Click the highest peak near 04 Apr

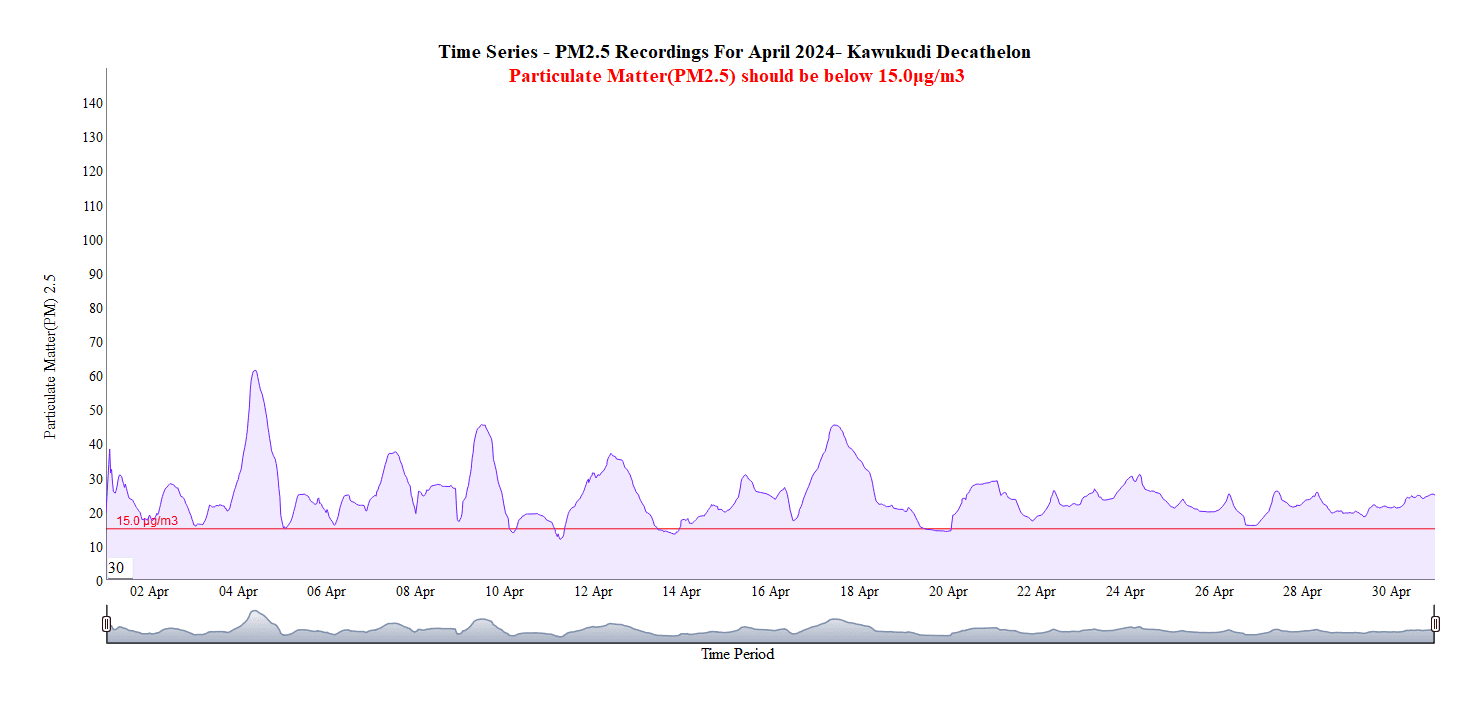tap(255, 372)
